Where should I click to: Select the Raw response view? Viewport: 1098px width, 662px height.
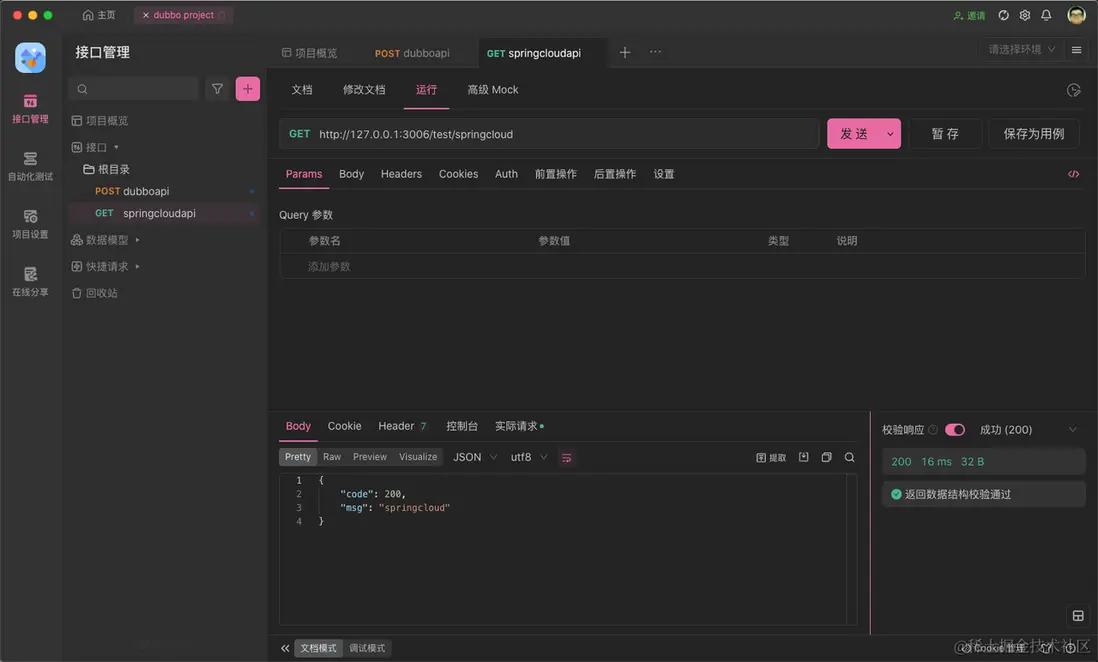coord(332,457)
